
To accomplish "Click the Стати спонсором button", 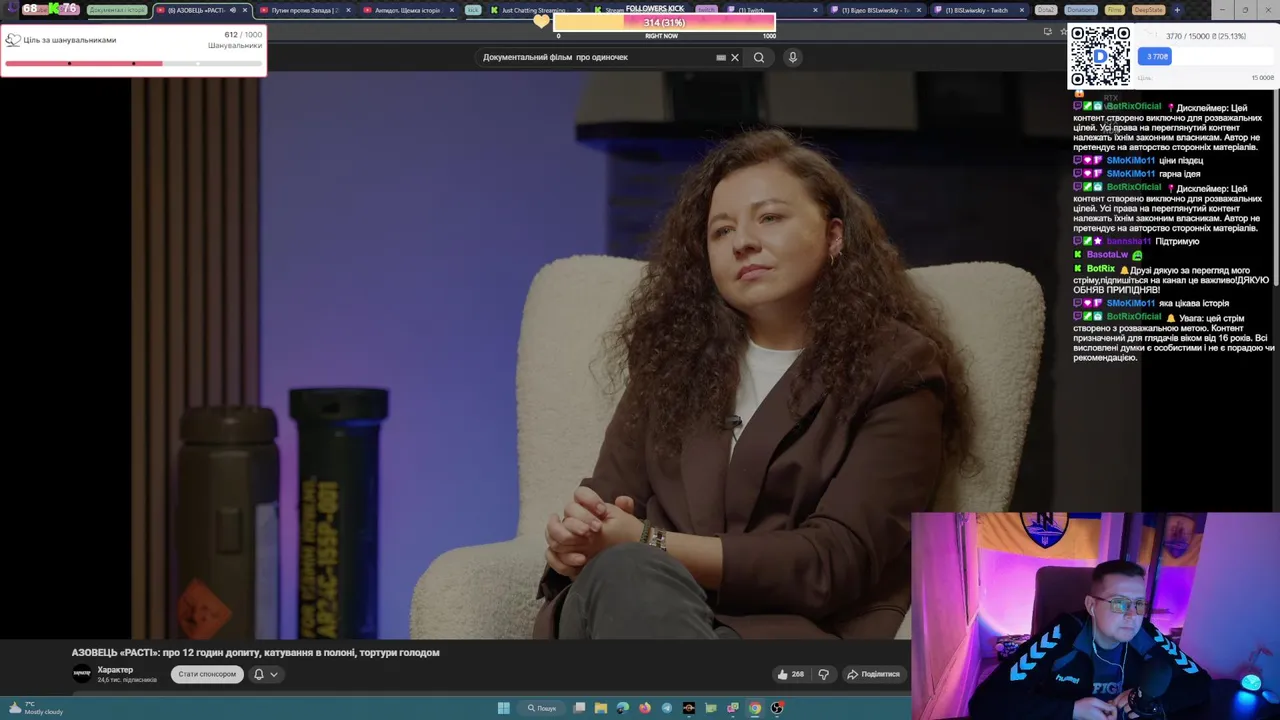I will click(x=207, y=674).
